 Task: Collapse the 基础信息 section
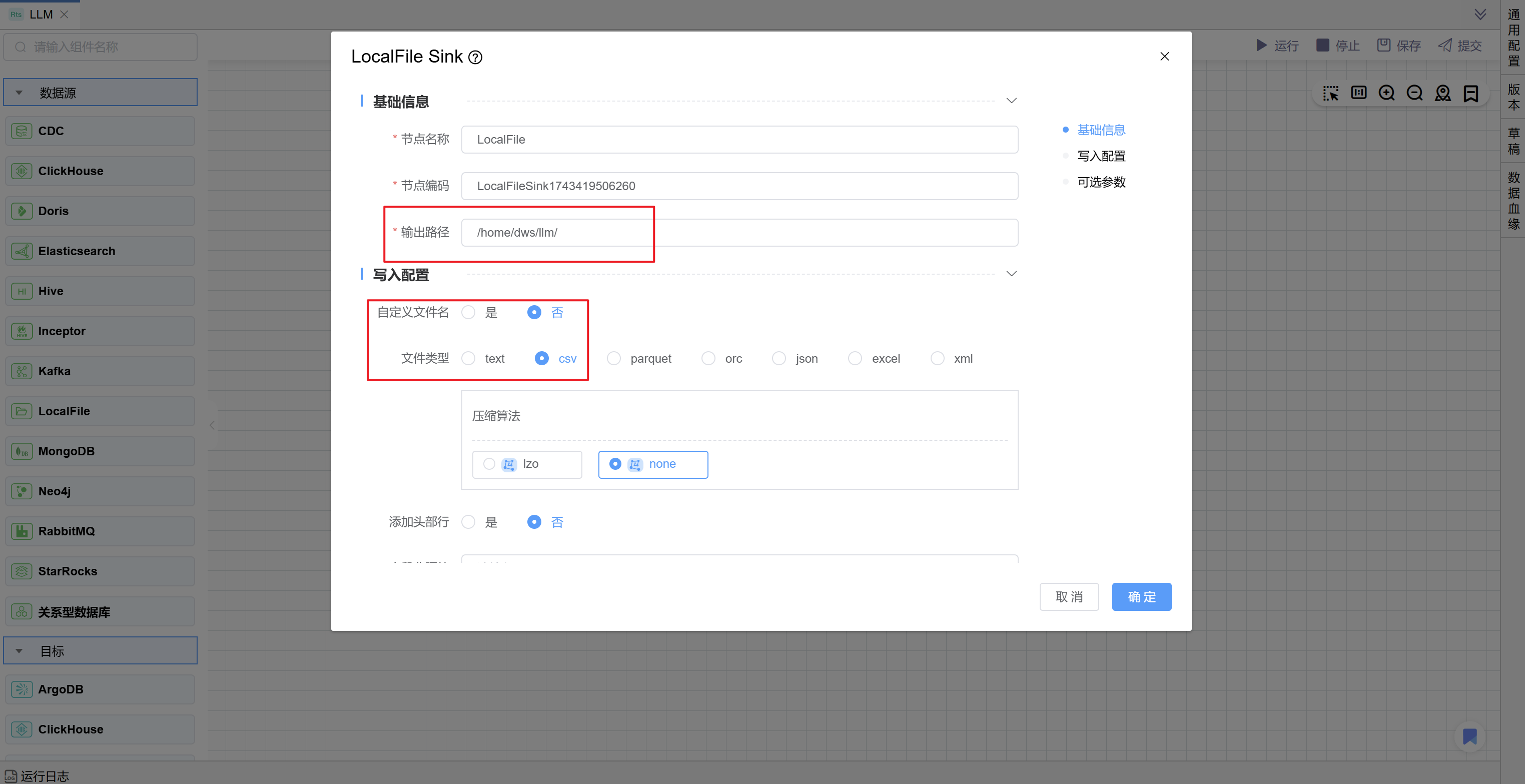(1011, 101)
